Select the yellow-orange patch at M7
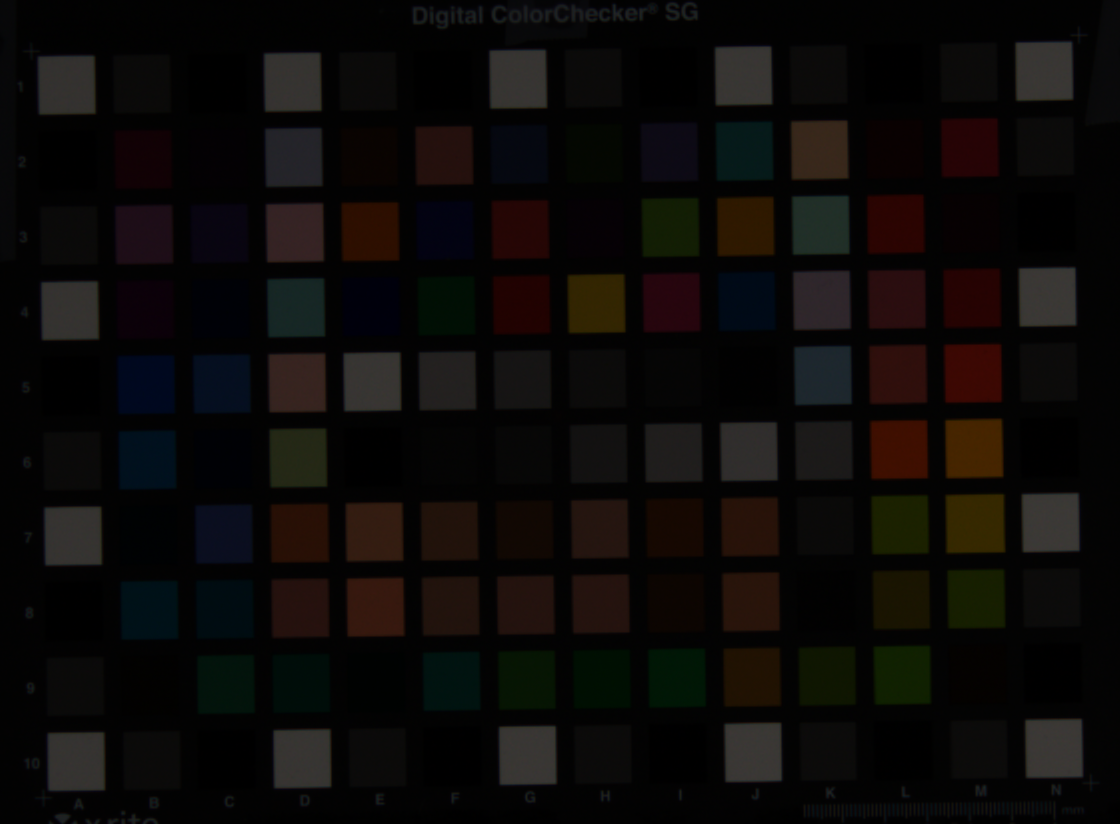1120x824 pixels. (975, 523)
